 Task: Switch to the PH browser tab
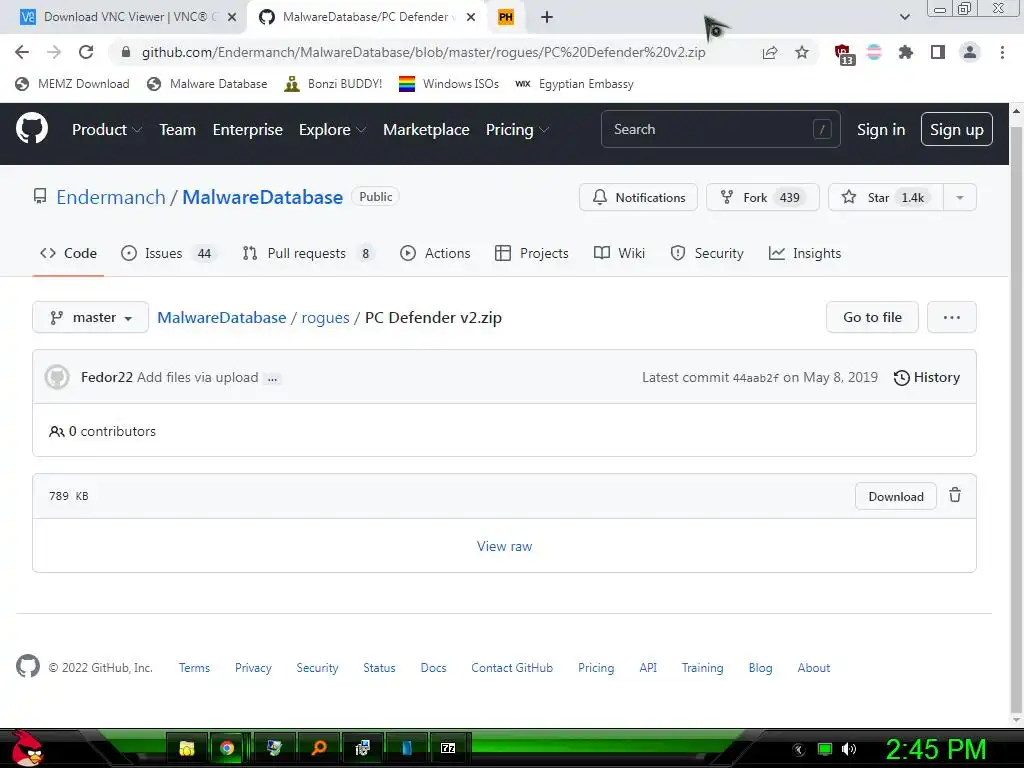[506, 17]
